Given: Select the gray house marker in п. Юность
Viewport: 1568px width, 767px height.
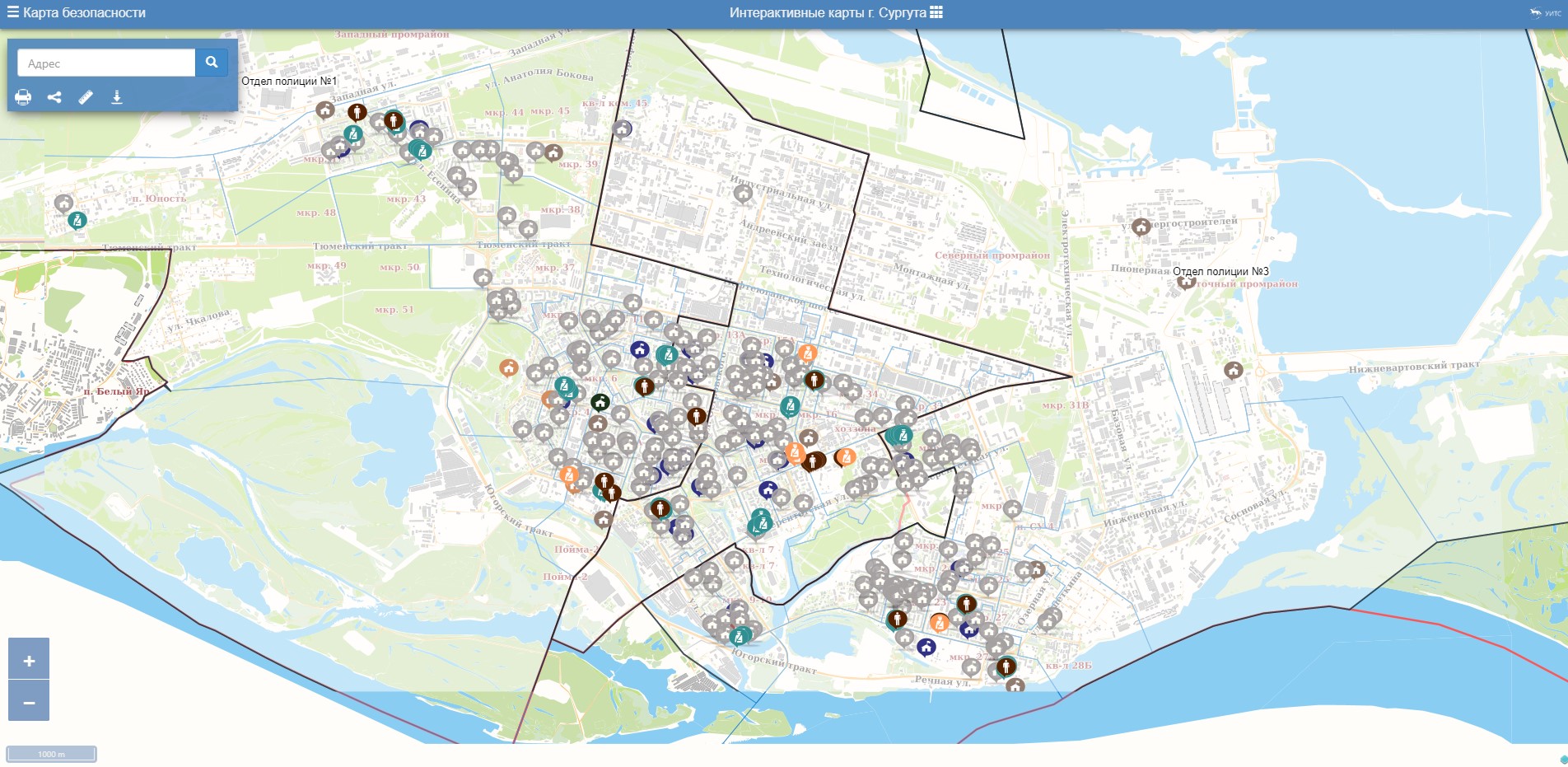Looking at the screenshot, I should click(63, 203).
